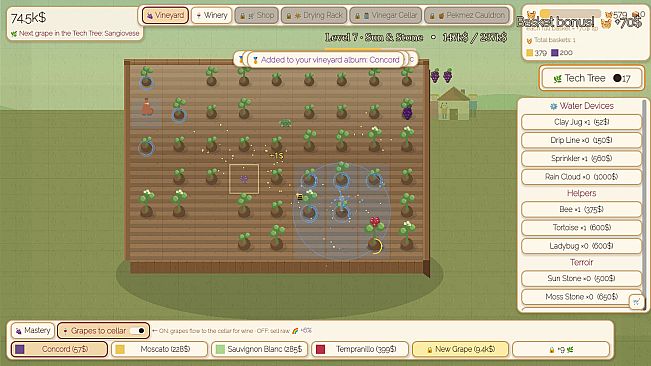
Task: Select the Sauvignon Blanc grape variety
Action: [259, 349]
